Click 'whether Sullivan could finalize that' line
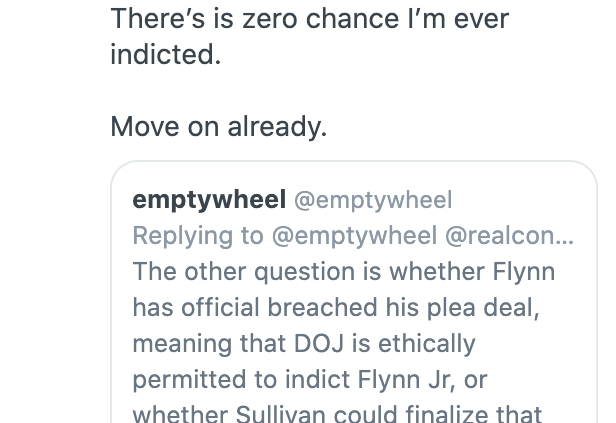Viewport: 616px width, 423px height. [x=337, y=413]
